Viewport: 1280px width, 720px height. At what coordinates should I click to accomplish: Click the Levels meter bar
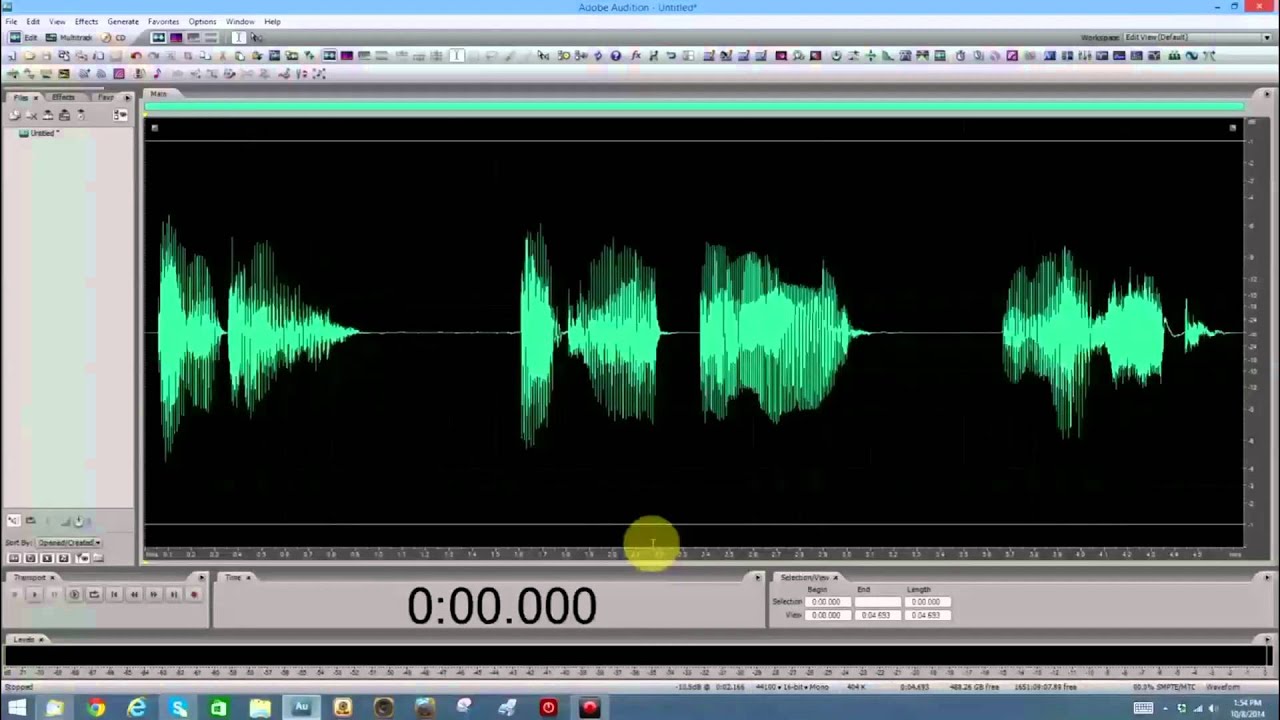[x=640, y=657]
